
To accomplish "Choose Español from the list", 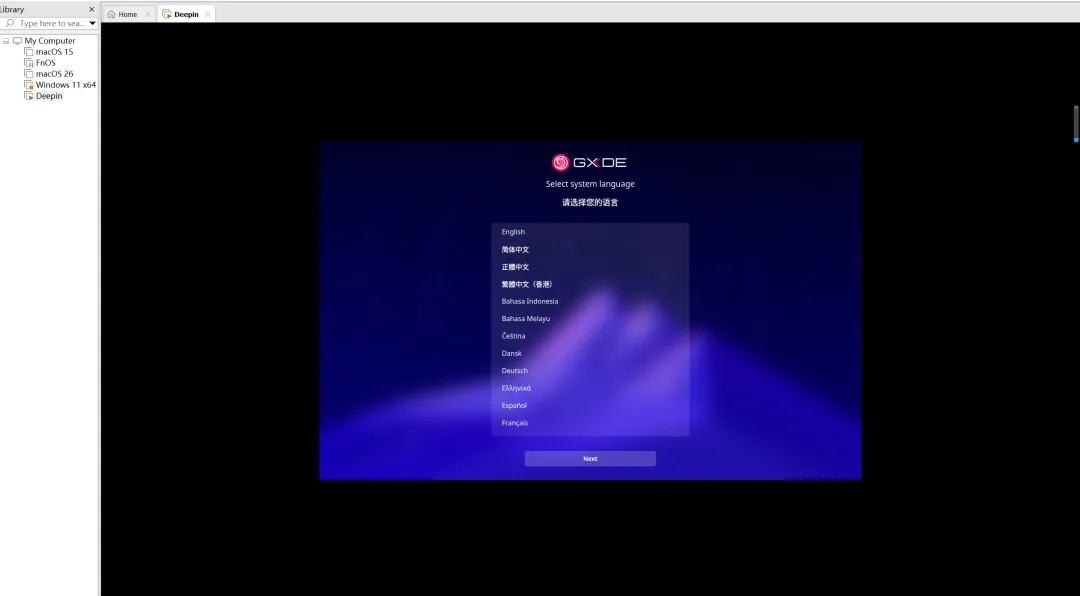I will (x=590, y=405).
